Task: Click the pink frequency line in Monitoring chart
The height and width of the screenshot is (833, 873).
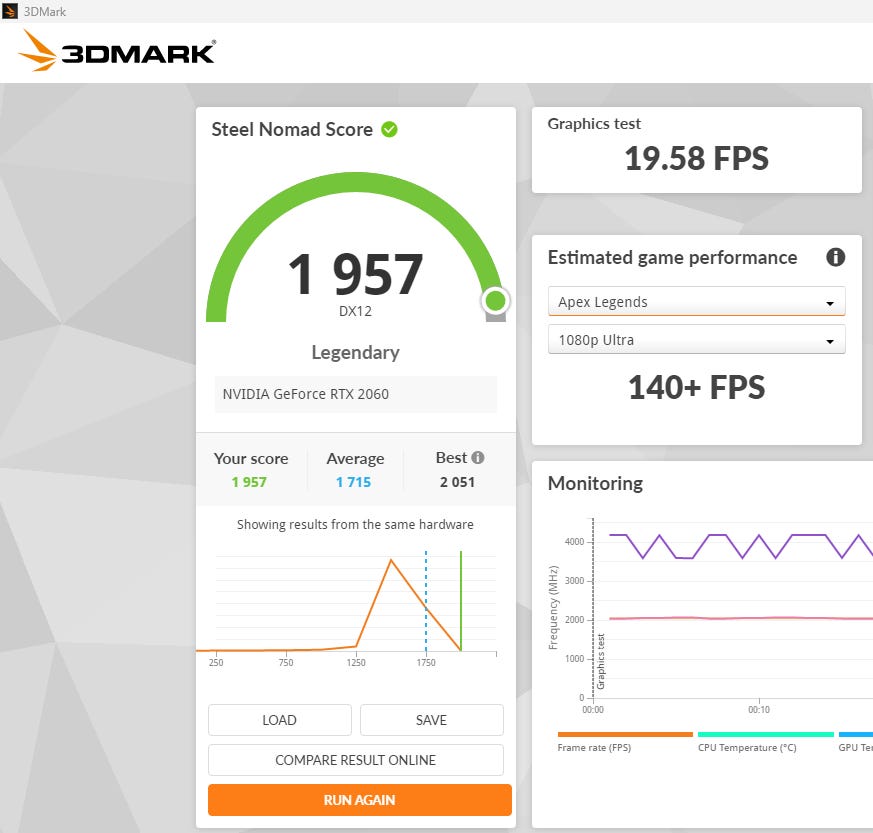Action: pyautogui.click(x=740, y=618)
